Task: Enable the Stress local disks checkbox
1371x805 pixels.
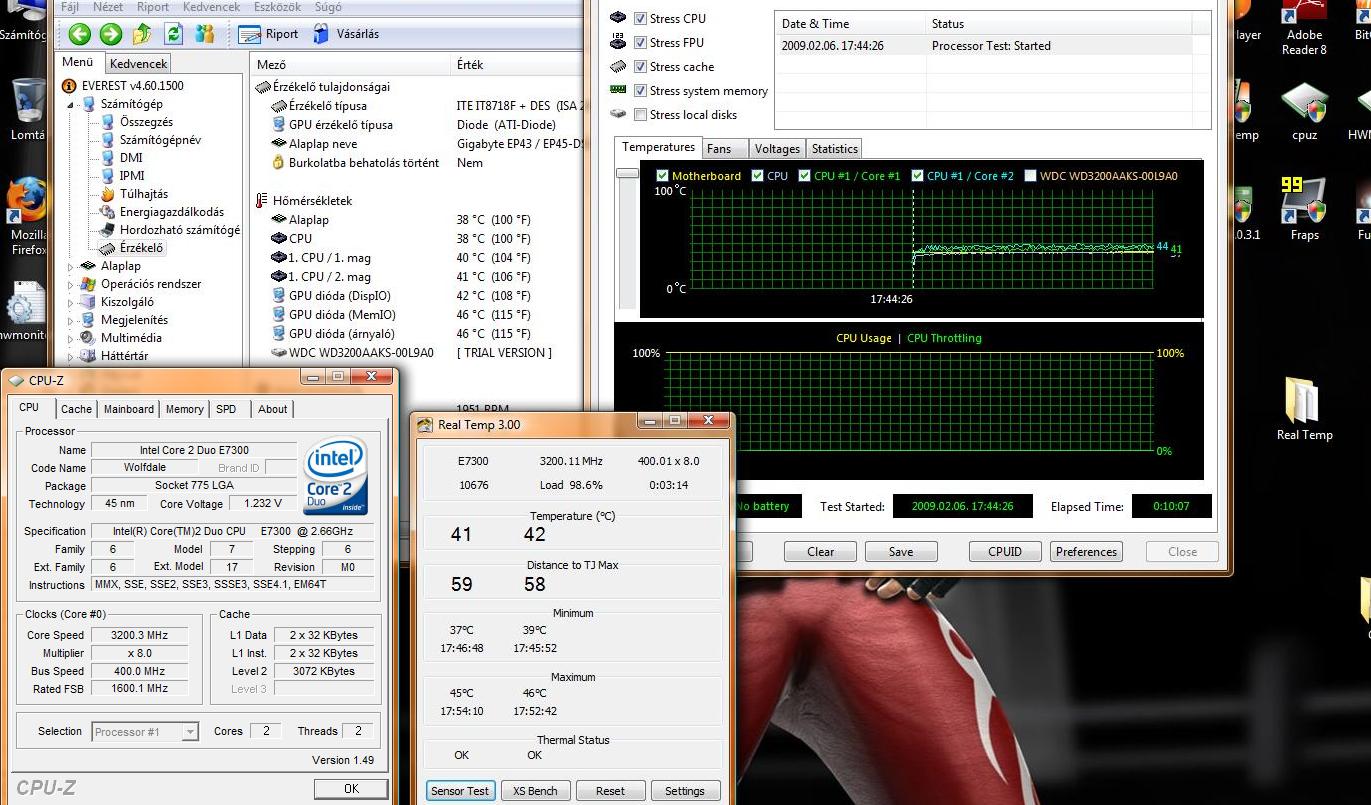Action: pyautogui.click(x=640, y=114)
